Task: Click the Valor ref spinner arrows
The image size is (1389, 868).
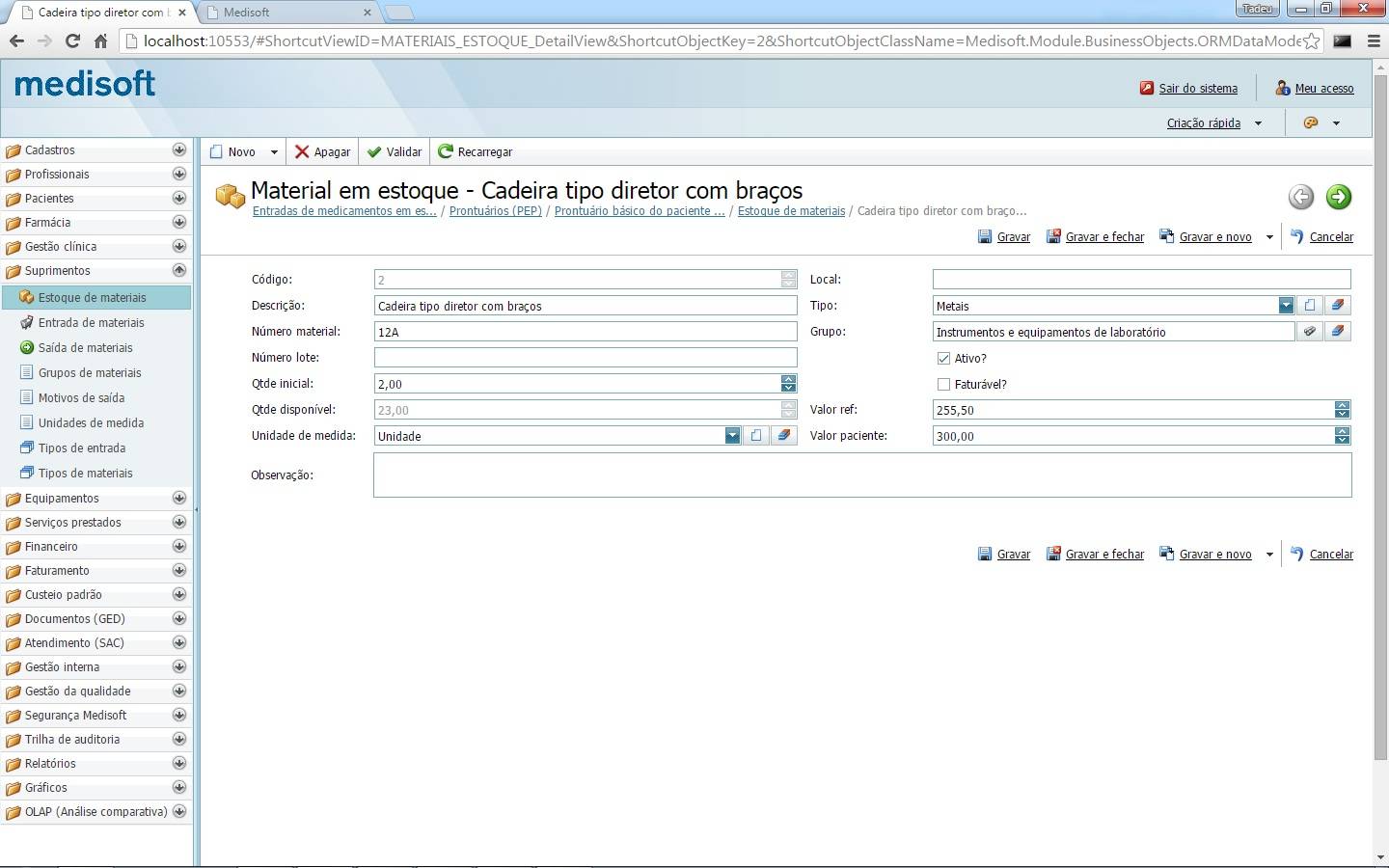Action: point(1342,409)
